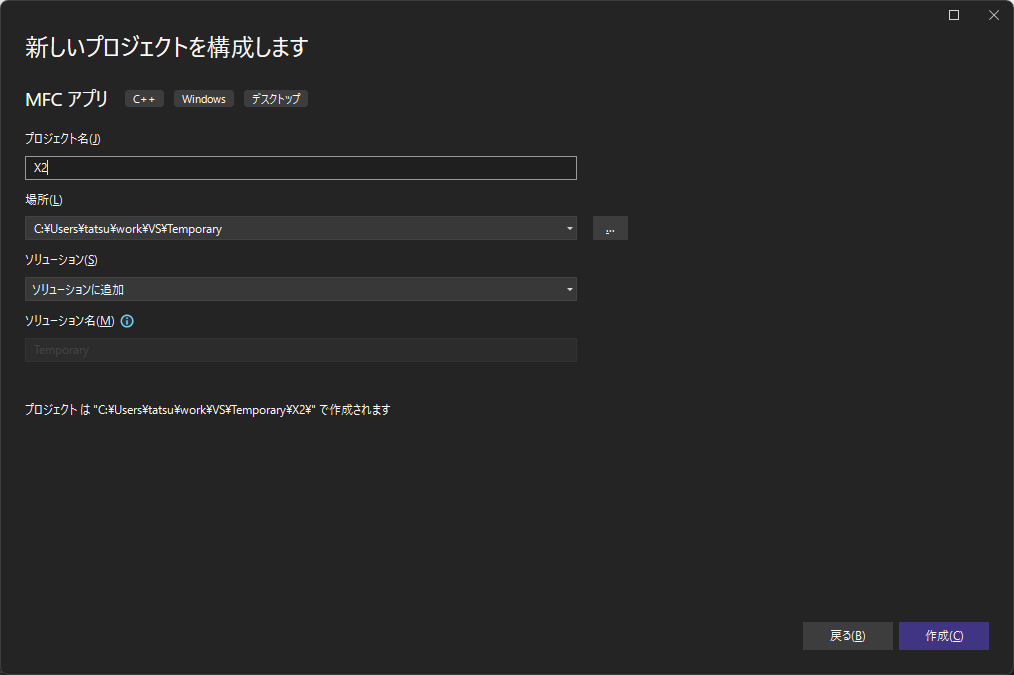Click the ソリューション名(M) label
The height and width of the screenshot is (675, 1014).
pos(69,321)
